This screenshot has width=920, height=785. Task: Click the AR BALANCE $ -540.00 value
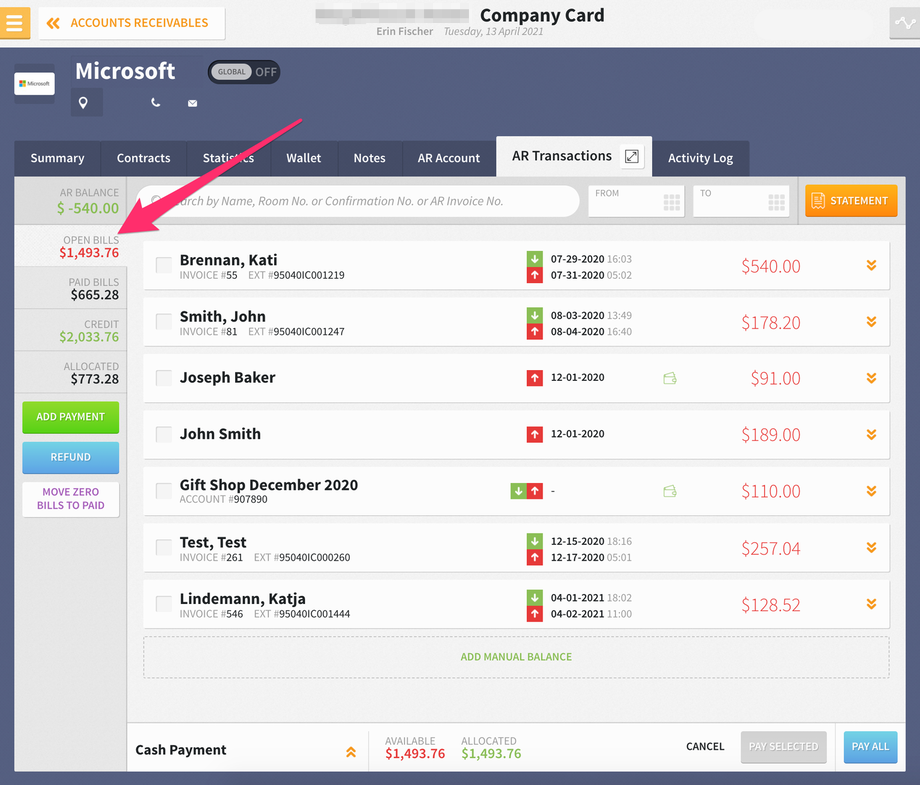pyautogui.click(x=88, y=208)
